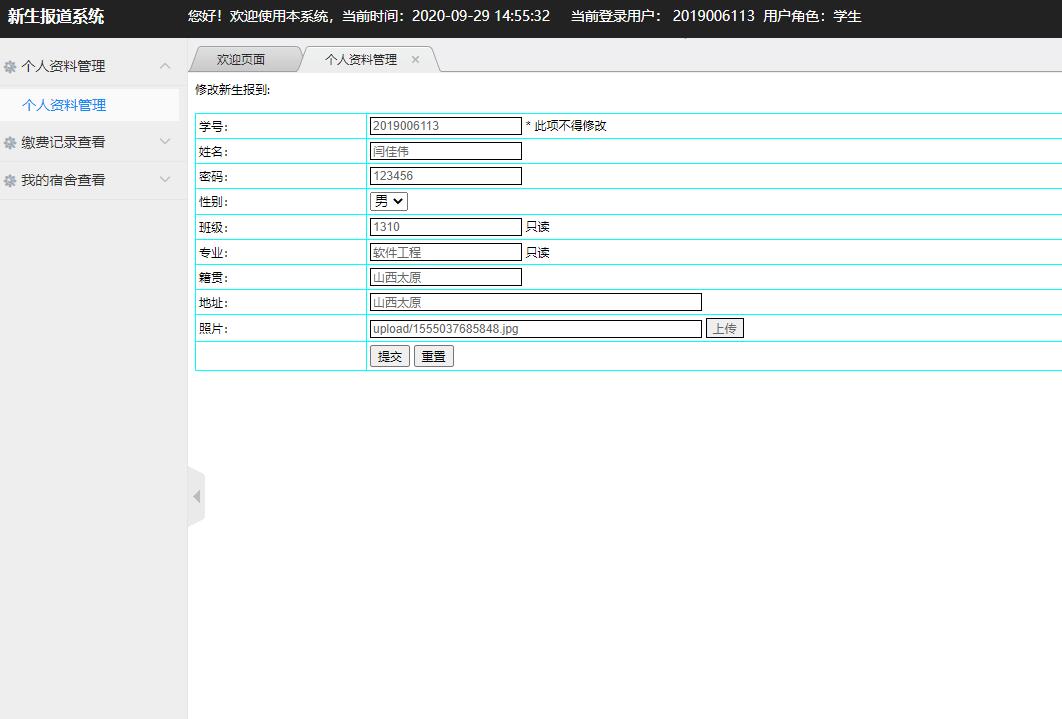Click the 姓名 name input field
Image resolution: width=1062 pixels, height=719 pixels.
(x=445, y=150)
